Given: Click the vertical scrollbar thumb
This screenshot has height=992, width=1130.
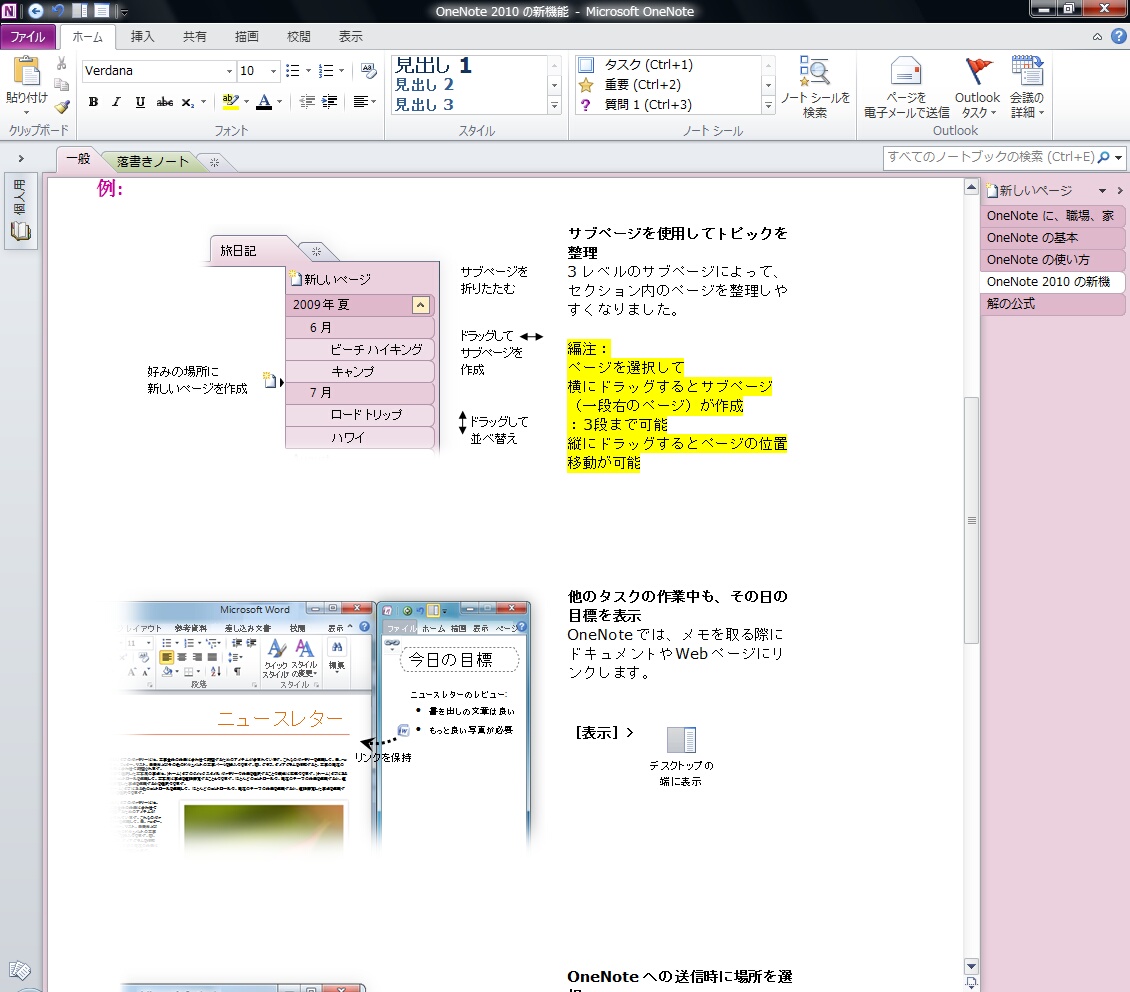Looking at the screenshot, I should coord(971,519).
